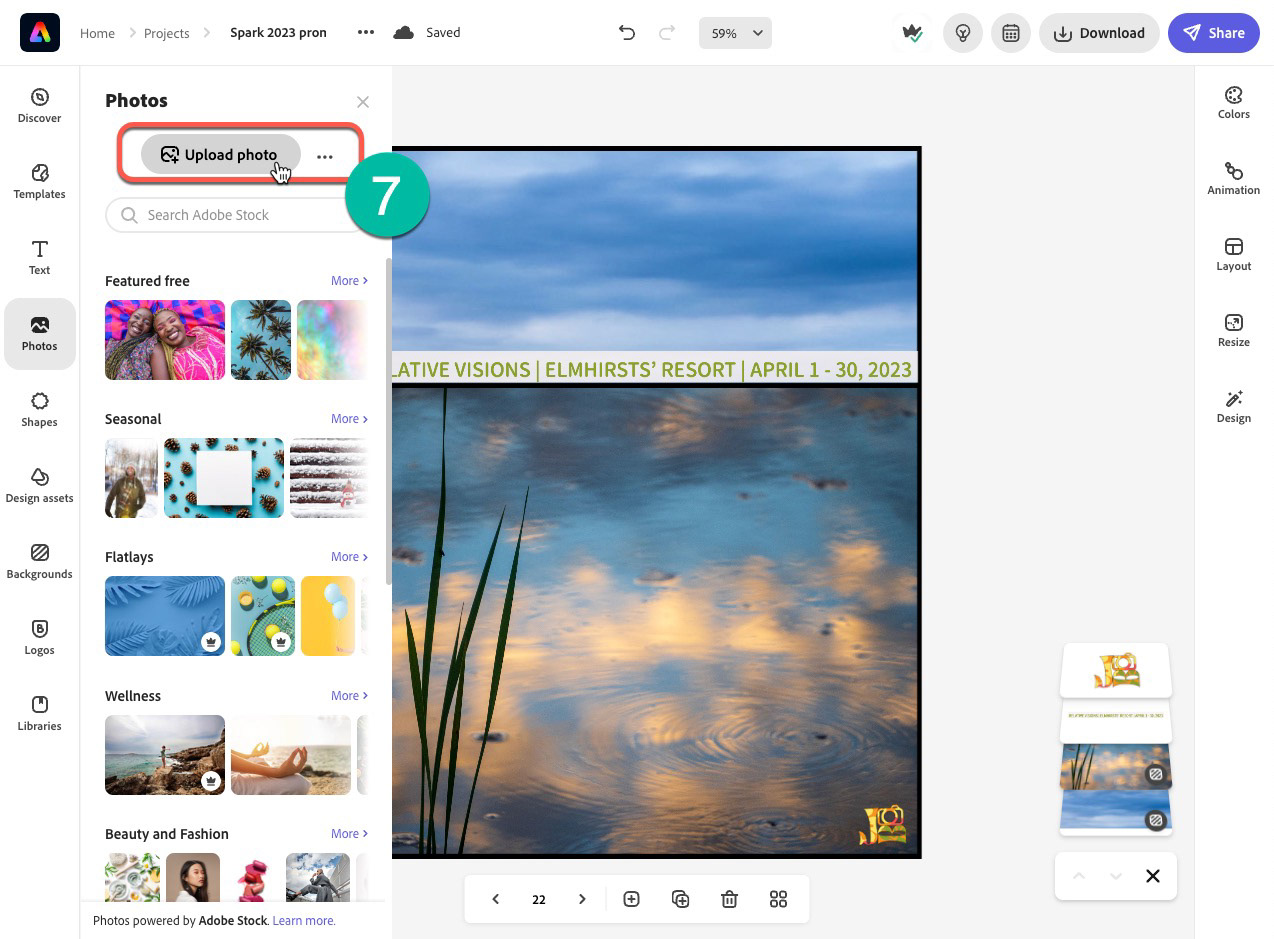1274x939 pixels.
Task: Open the Learn more link
Action: [304, 921]
